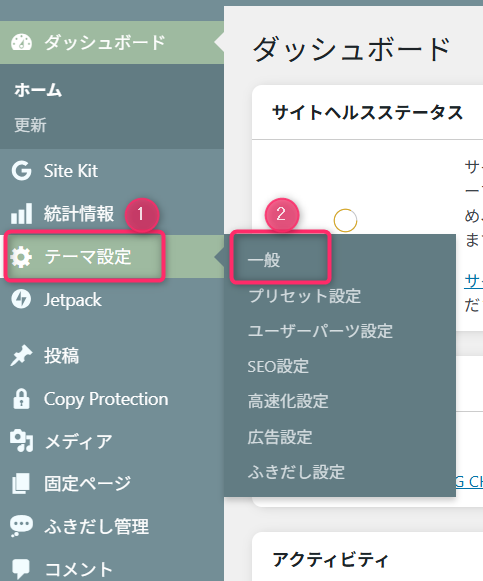The width and height of the screenshot is (483, 581).
Task: Click the ふきだし管理 speech bubble icon
Action: pyautogui.click(x=21, y=526)
